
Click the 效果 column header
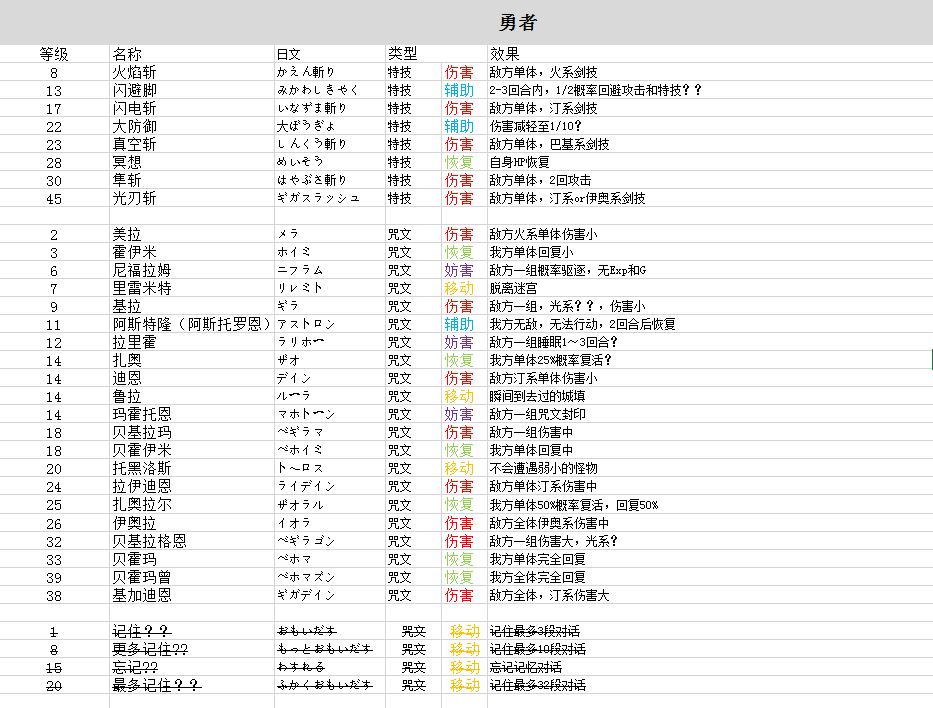click(x=505, y=54)
